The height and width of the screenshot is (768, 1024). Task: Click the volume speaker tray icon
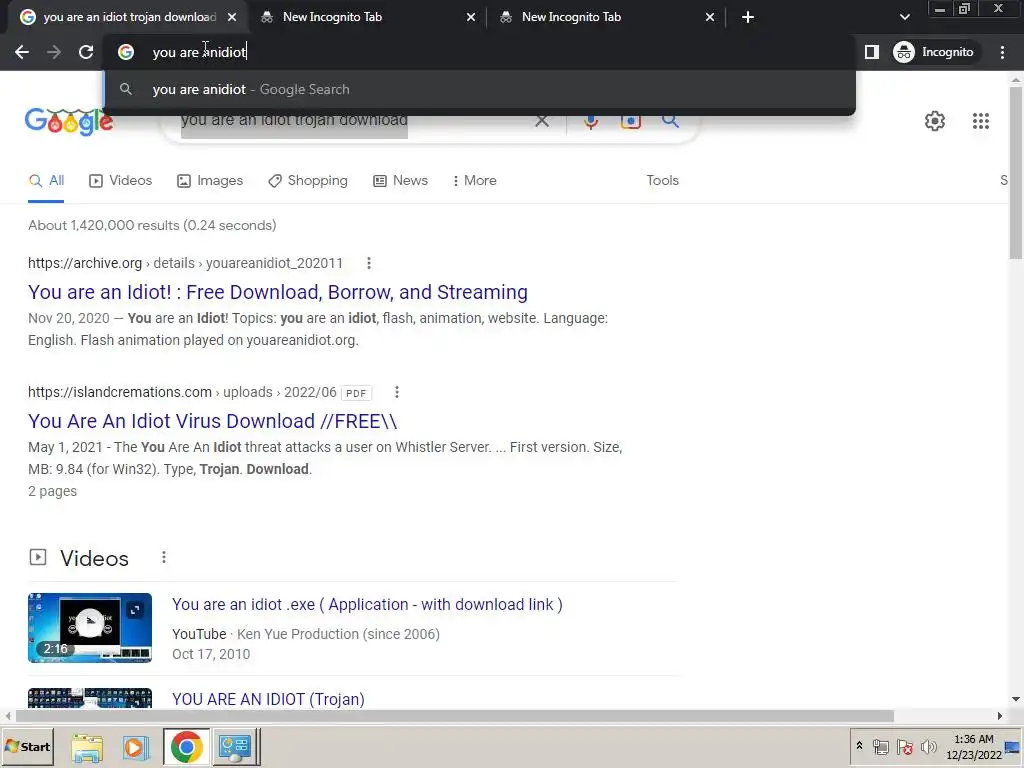(x=928, y=747)
